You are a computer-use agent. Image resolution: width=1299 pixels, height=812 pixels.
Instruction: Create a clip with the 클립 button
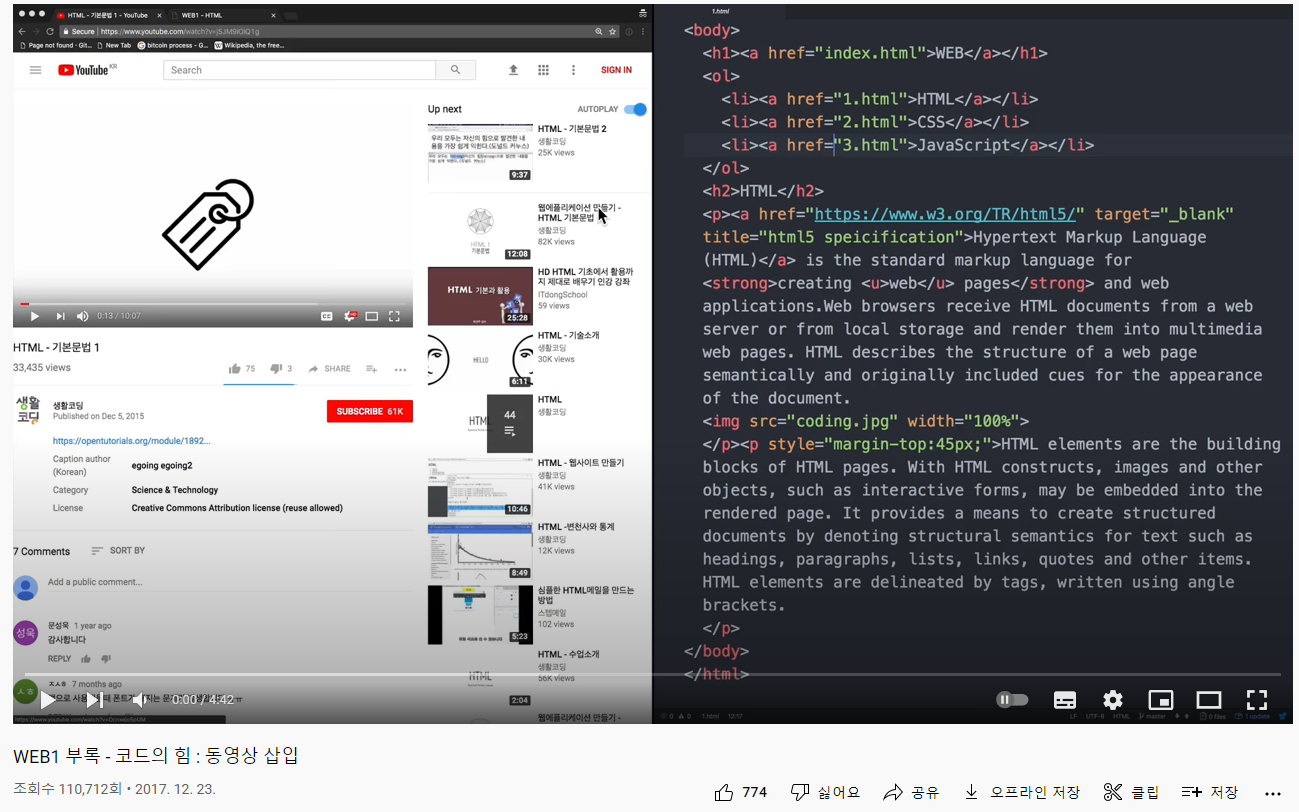(1131, 792)
